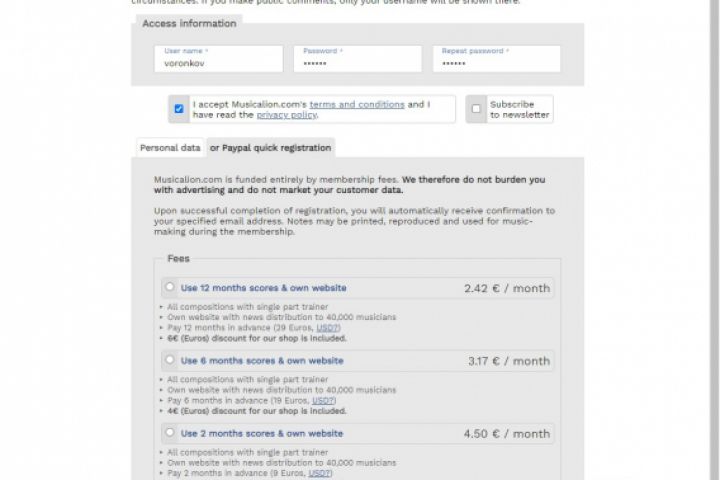This screenshot has height=480, width=720.
Task: Click the Password input field
Action: pyautogui.click(x=357, y=62)
